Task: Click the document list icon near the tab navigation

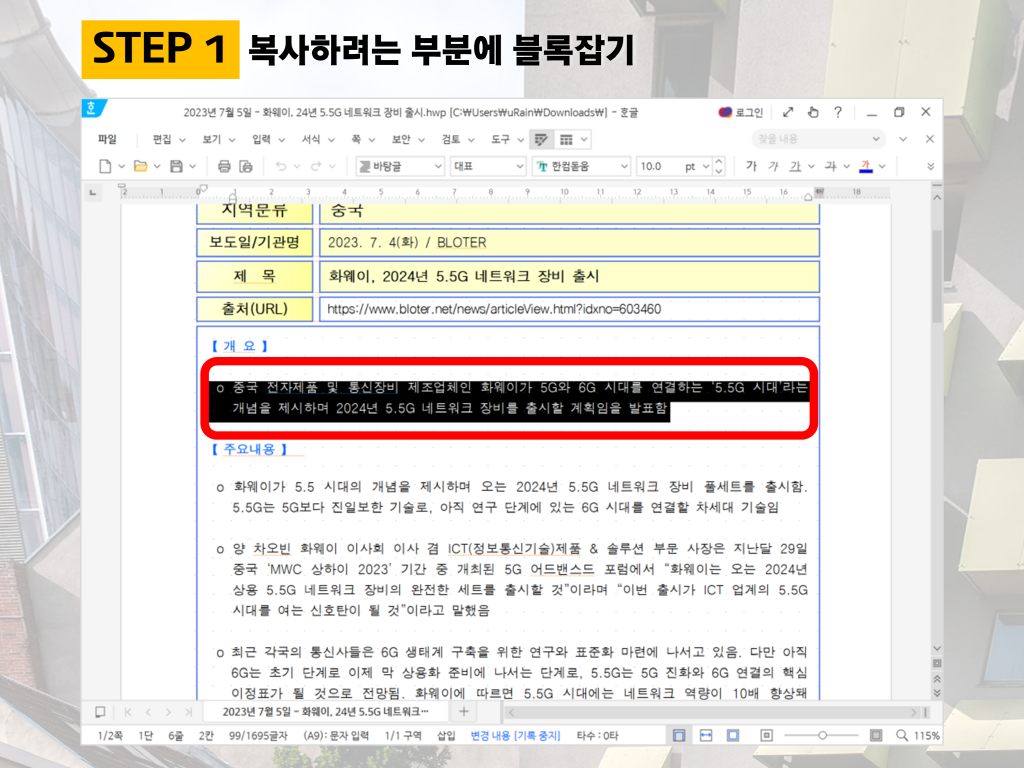Action: tap(100, 712)
